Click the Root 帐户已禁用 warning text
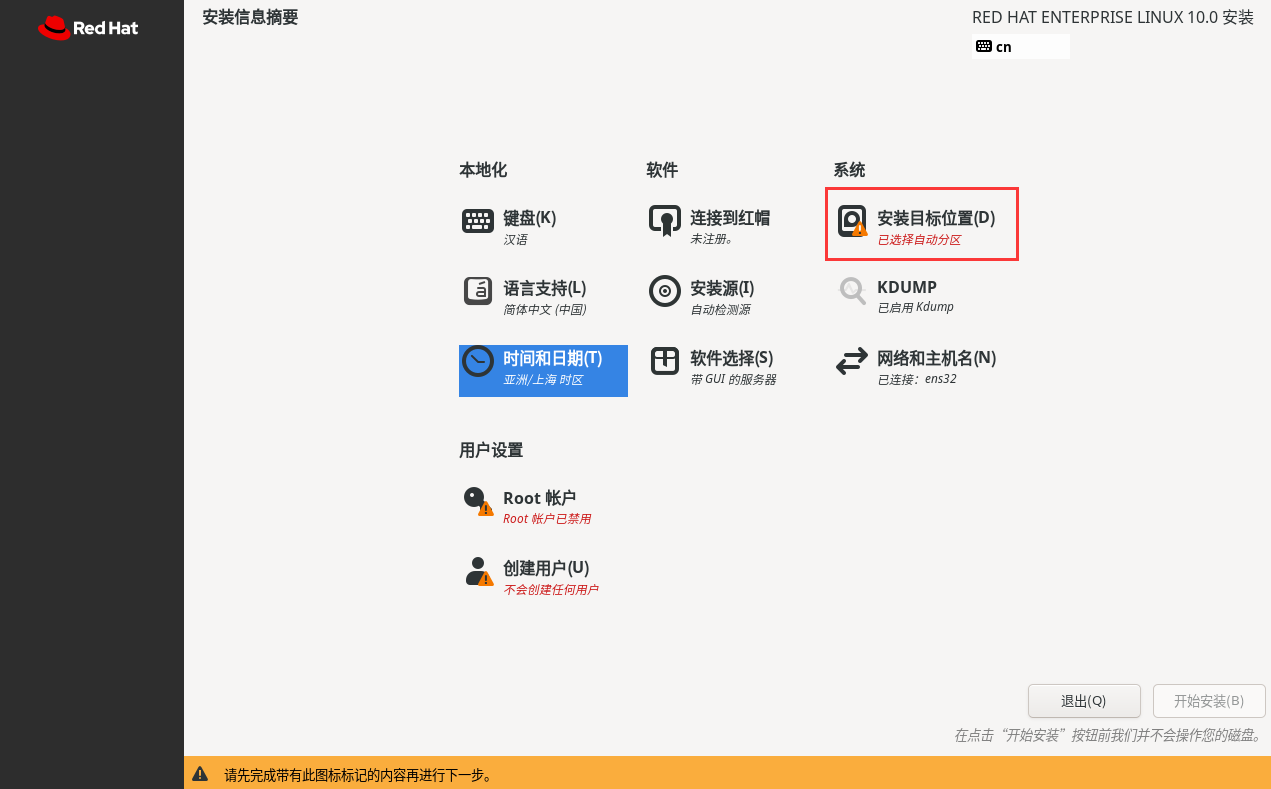This screenshot has height=789, width=1271. tap(547, 519)
